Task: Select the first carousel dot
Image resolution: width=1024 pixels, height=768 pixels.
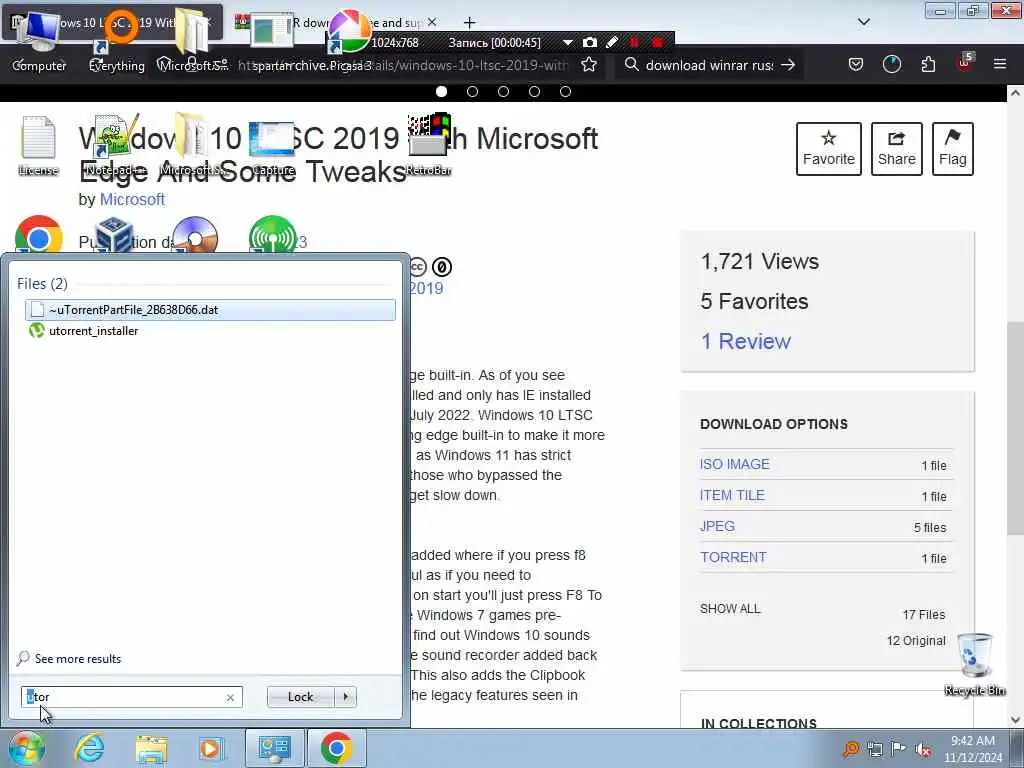Action: coord(441,91)
